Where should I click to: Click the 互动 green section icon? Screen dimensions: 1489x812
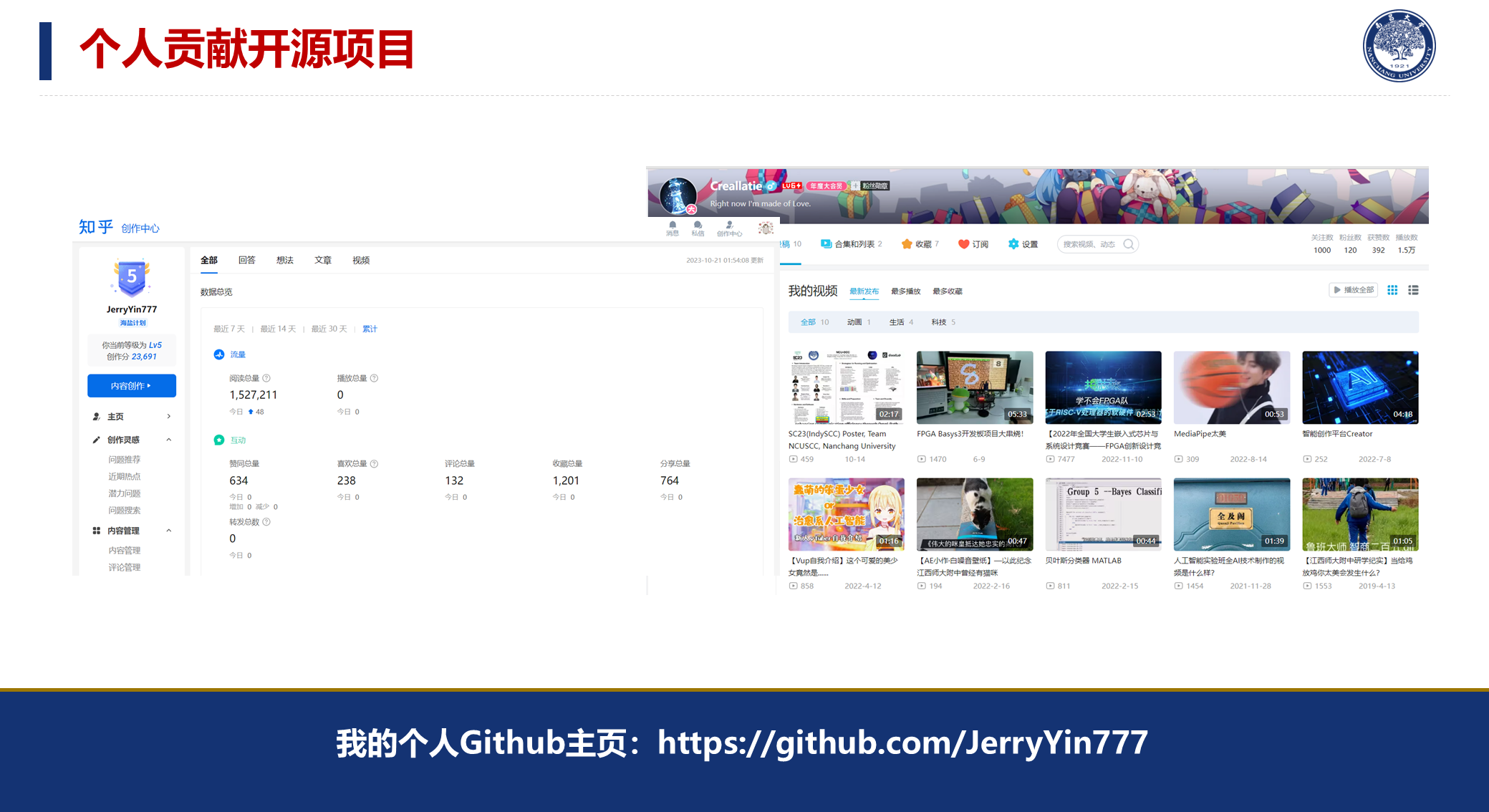click(219, 440)
